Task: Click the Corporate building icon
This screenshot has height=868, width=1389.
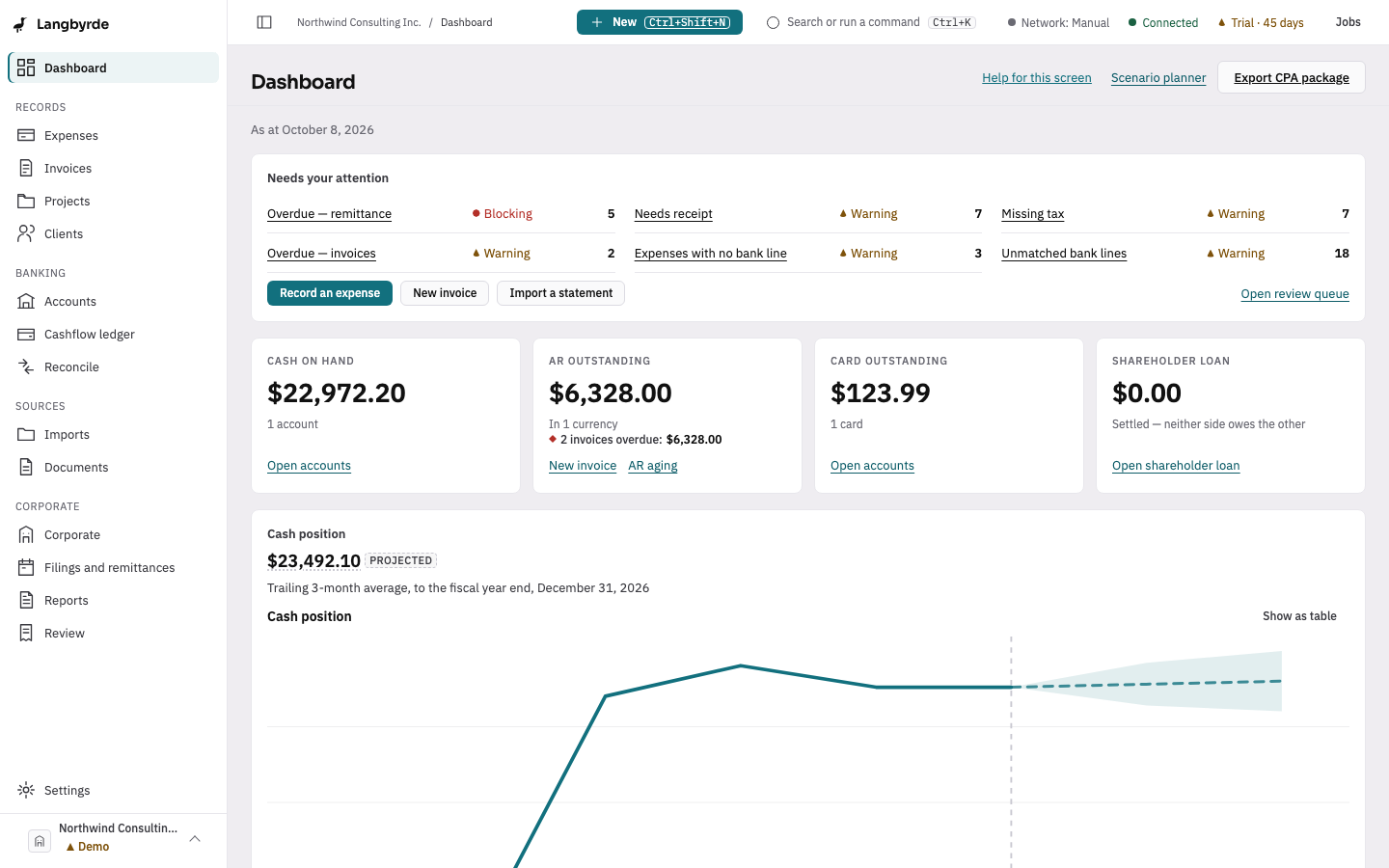Action: point(26,534)
